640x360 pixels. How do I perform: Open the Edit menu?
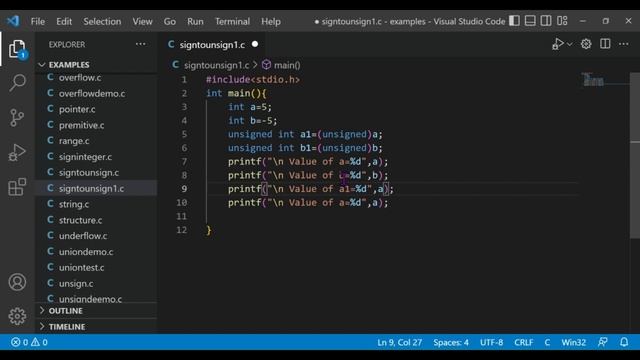click(x=64, y=21)
